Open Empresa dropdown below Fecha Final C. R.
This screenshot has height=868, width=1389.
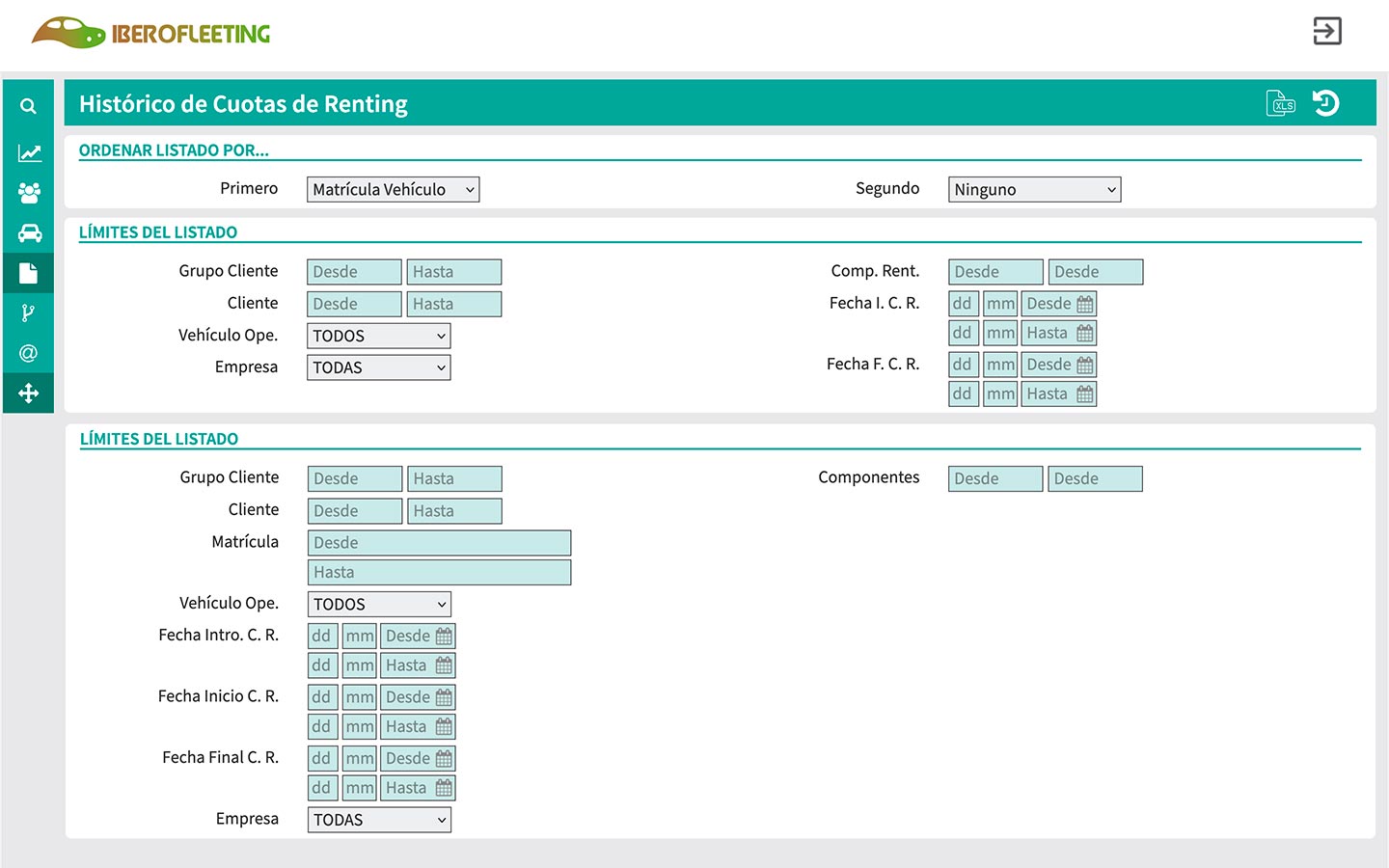click(x=379, y=820)
